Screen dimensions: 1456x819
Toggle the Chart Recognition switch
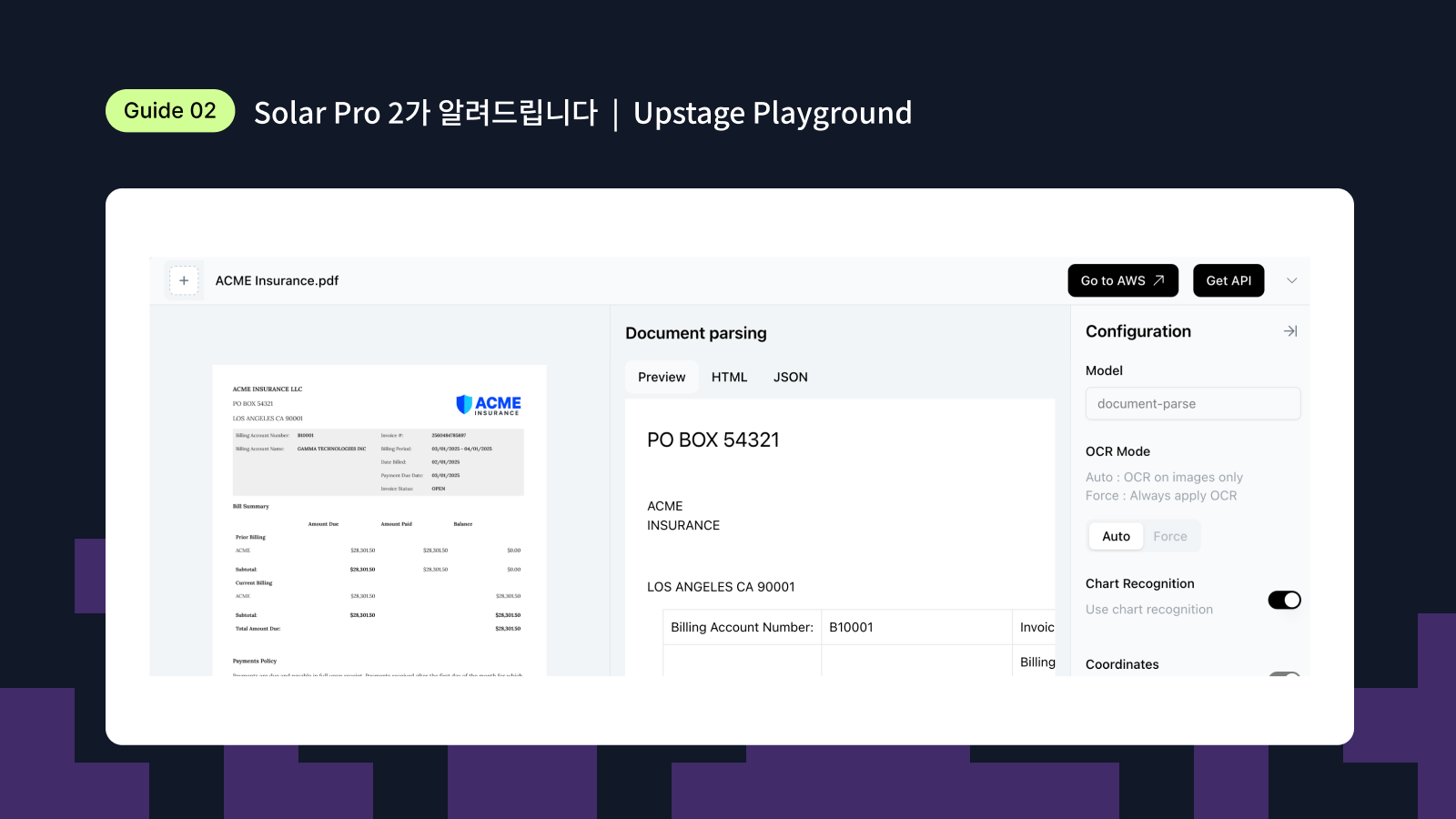coord(1284,600)
